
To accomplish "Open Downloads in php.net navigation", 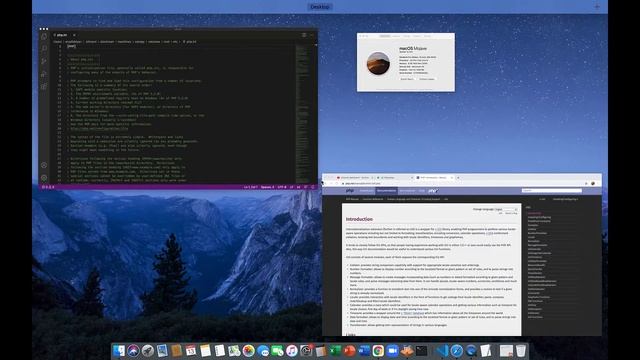I will click(366, 191).
